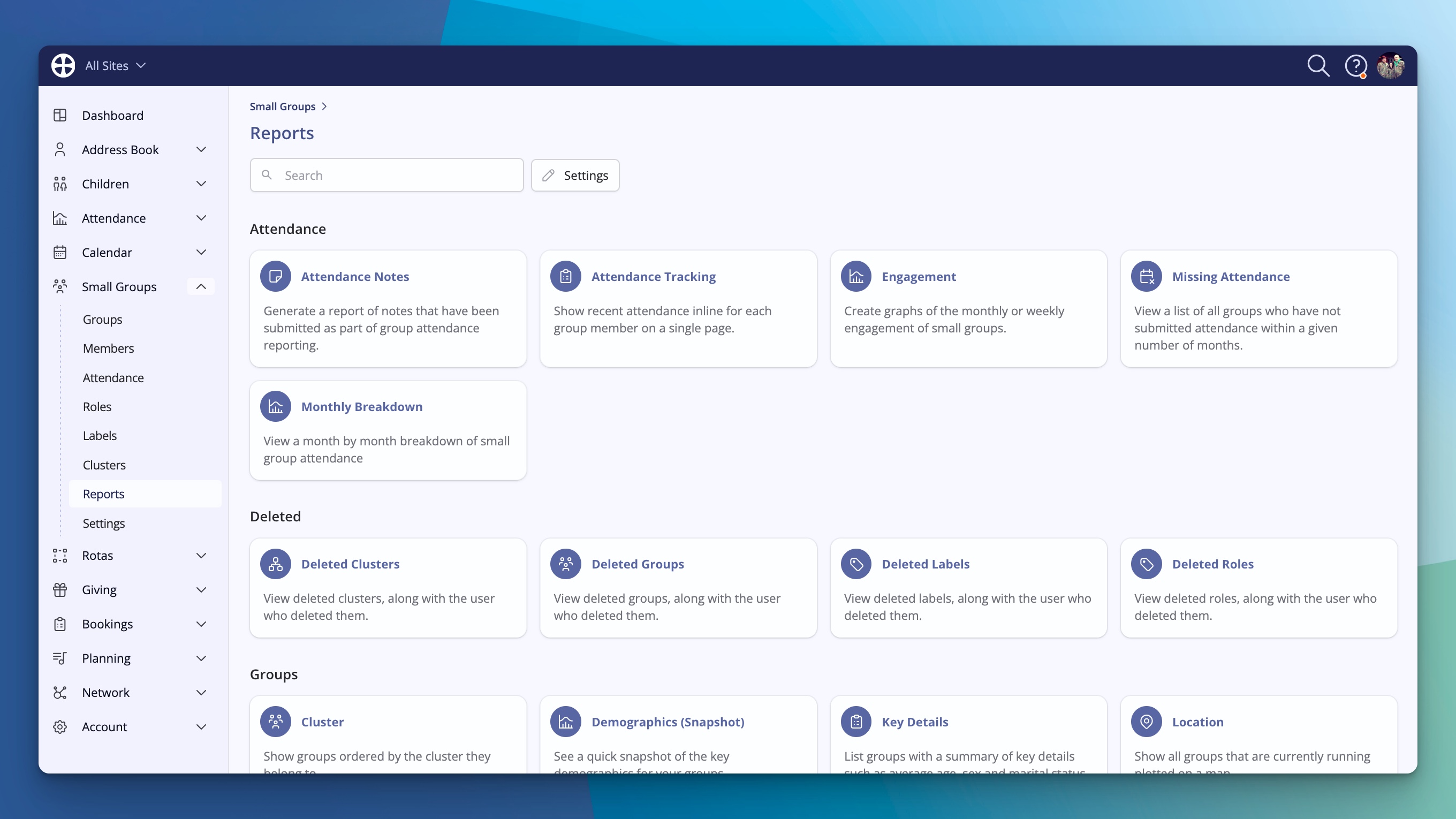Click the Cluster report people icon
Viewport: 1456px width, 819px height.
point(275,722)
